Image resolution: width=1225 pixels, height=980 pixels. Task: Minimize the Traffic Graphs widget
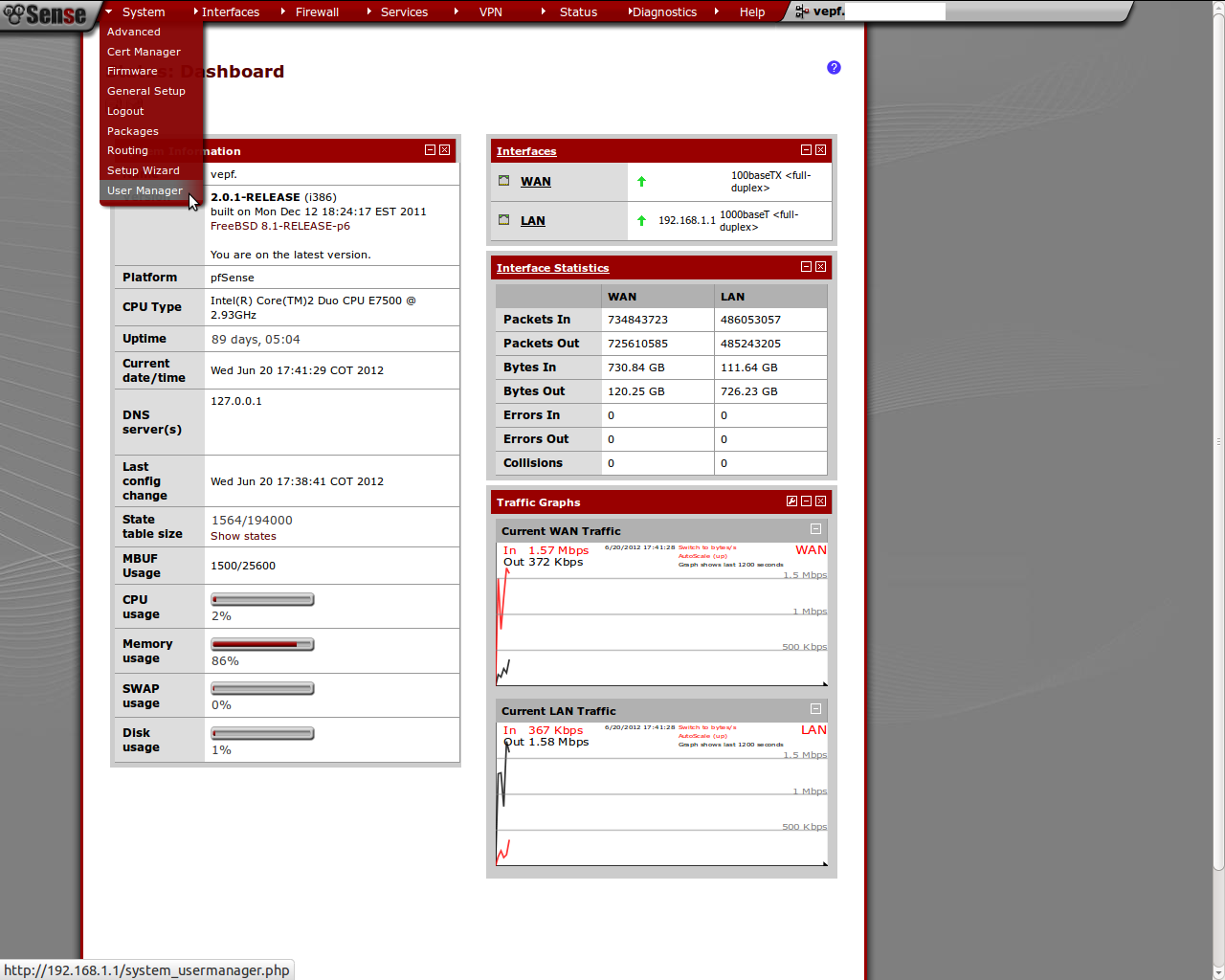[807, 501]
